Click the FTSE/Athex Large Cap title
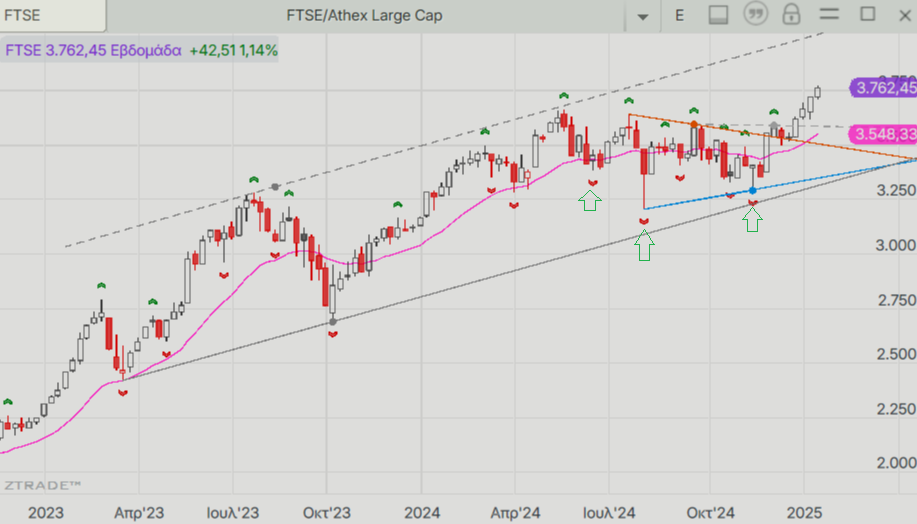 (x=364, y=15)
